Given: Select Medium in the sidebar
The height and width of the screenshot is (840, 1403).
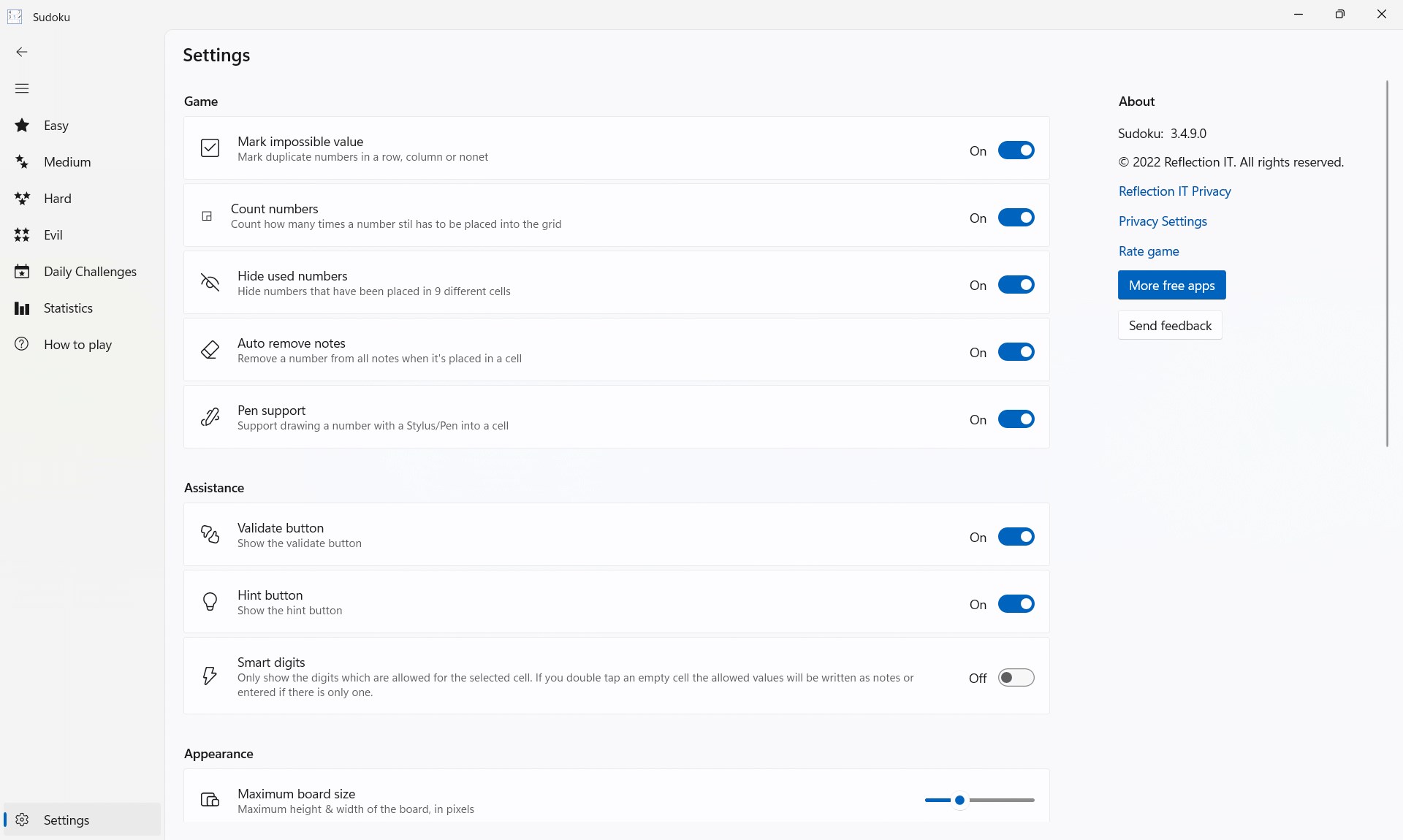Looking at the screenshot, I should coord(67,162).
